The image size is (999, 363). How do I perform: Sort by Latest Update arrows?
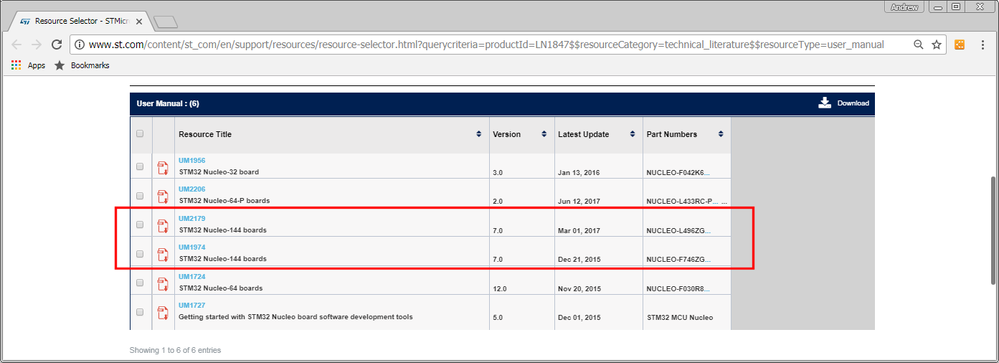pos(632,134)
